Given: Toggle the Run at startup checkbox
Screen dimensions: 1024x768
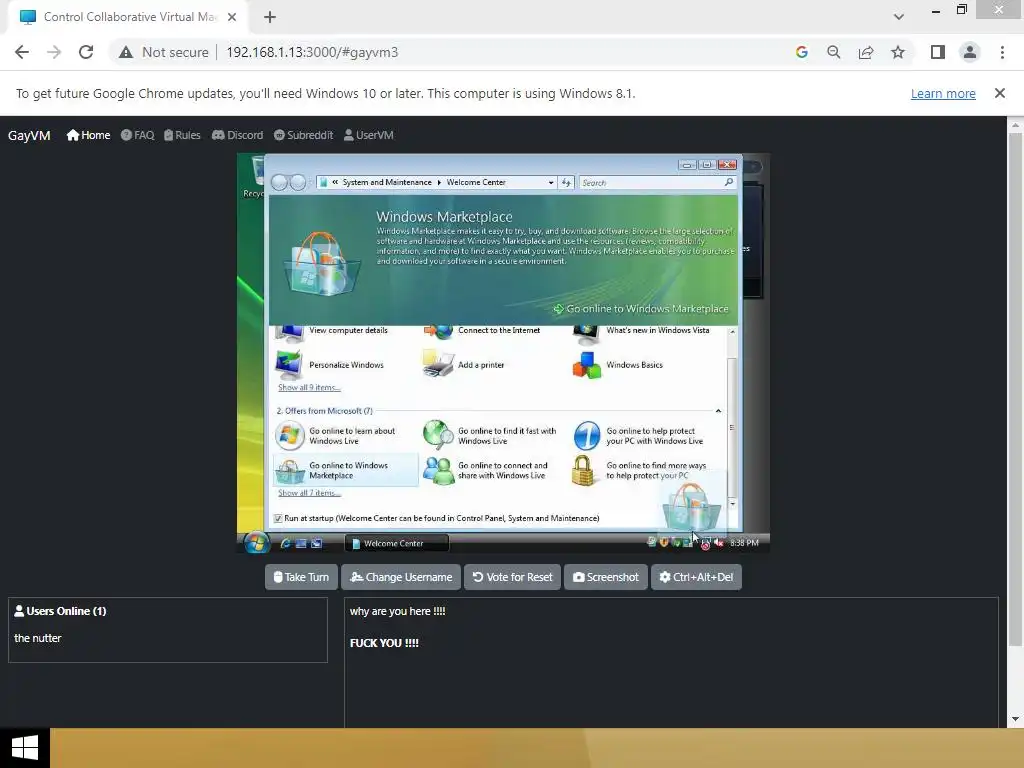Looking at the screenshot, I should [x=278, y=519].
